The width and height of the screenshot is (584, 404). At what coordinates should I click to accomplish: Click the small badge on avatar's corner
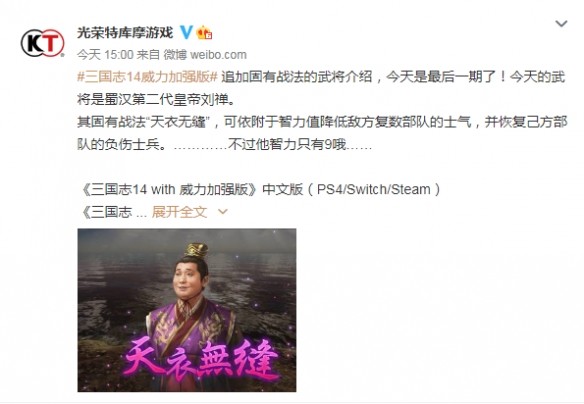click(62, 55)
